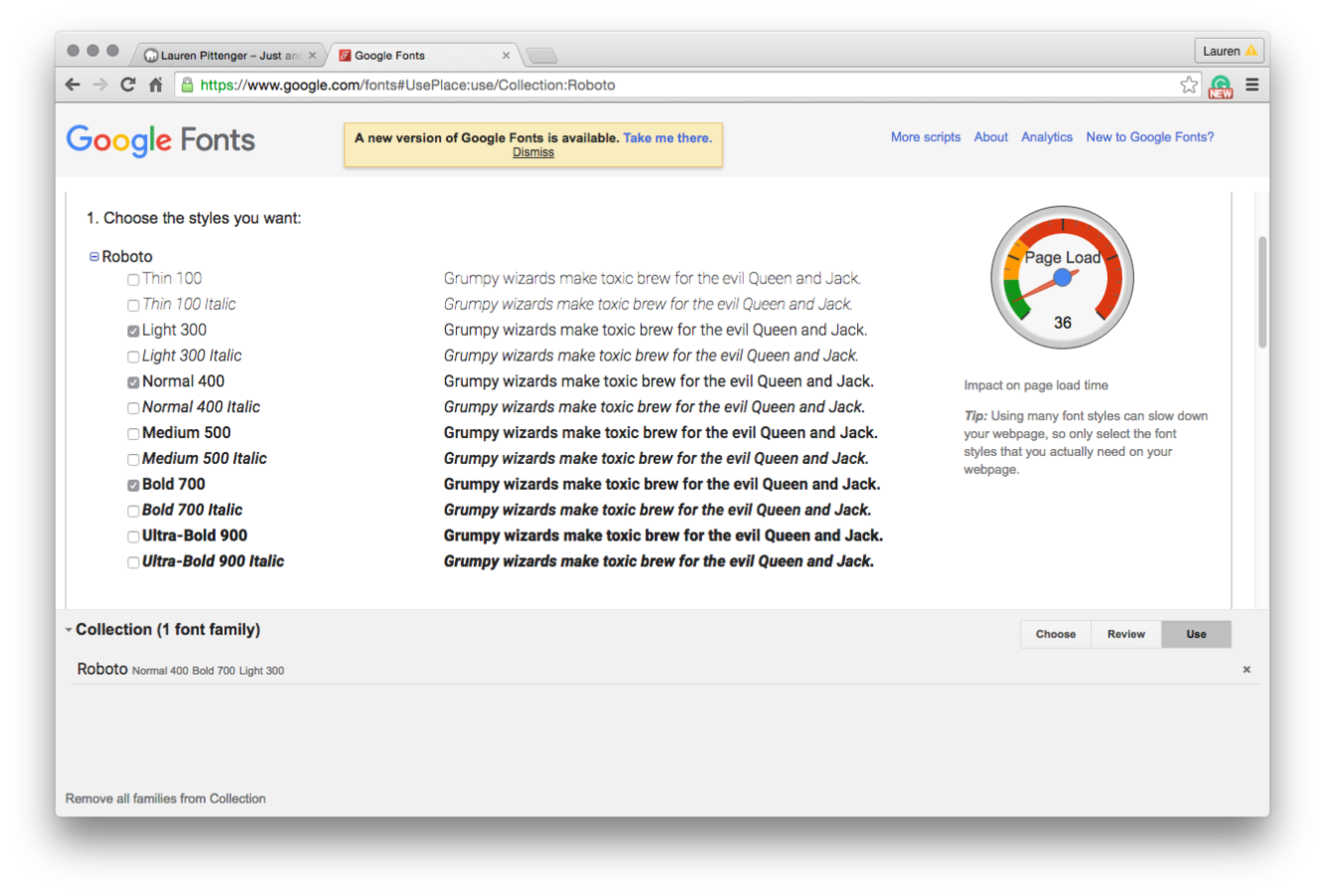Open a new browser tab
The image size is (1325, 896).
click(x=542, y=55)
